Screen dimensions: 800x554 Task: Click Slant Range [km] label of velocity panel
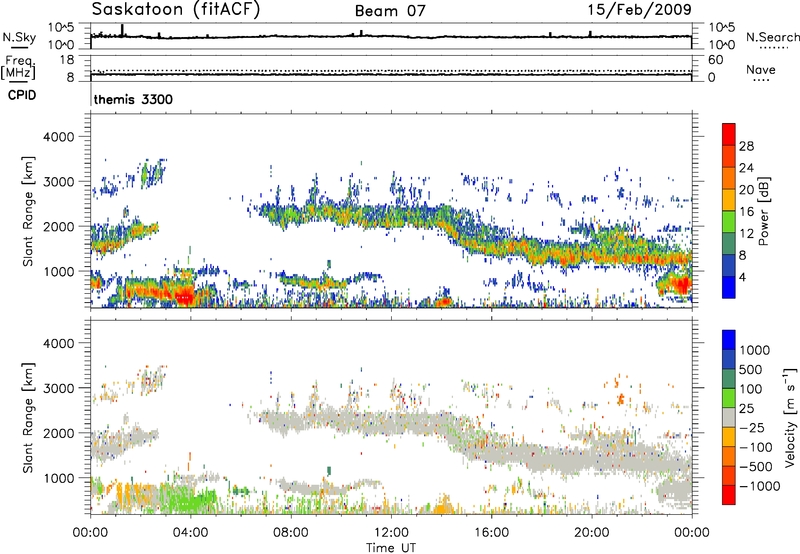[28, 418]
